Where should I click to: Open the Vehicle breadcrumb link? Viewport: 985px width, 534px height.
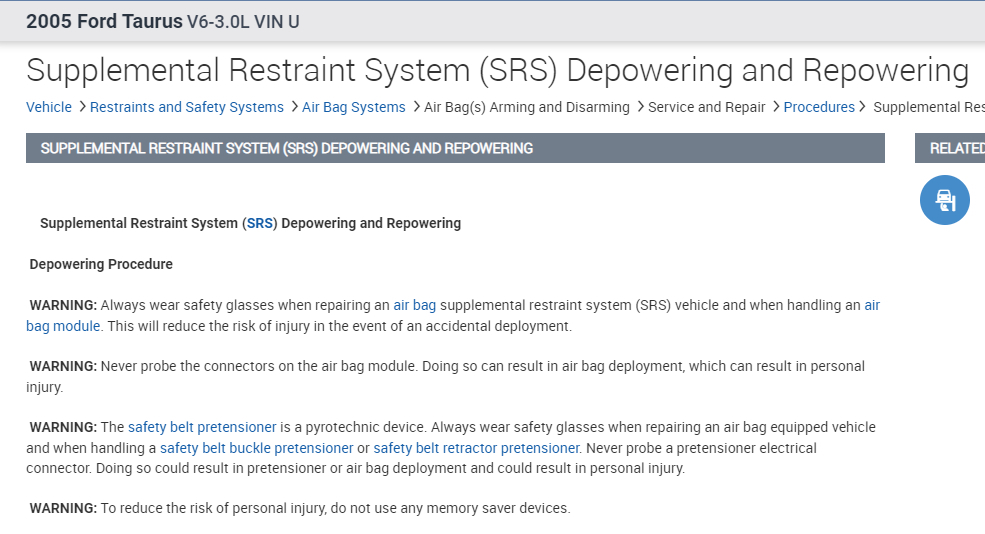point(49,107)
